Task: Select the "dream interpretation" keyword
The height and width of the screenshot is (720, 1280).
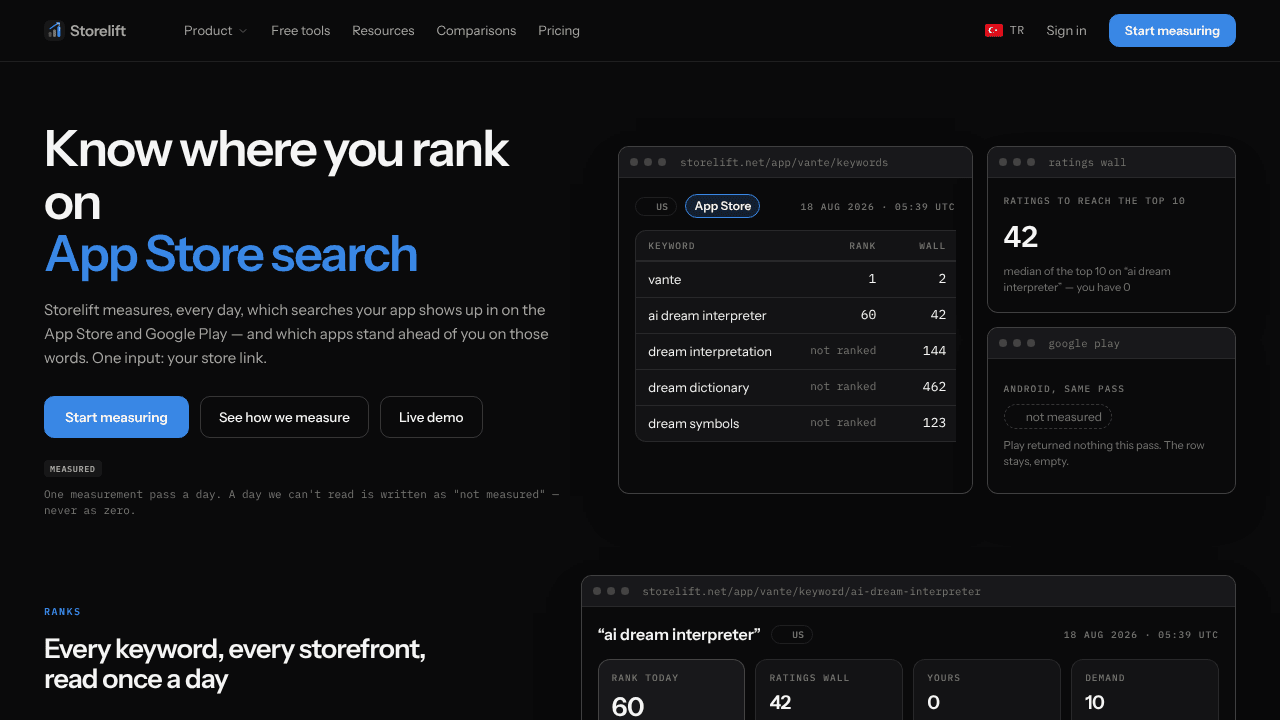Action: tap(710, 352)
